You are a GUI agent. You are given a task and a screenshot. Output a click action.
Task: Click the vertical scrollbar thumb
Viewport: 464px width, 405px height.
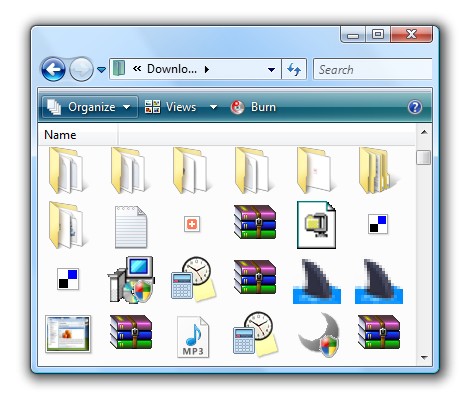pyautogui.click(x=424, y=157)
